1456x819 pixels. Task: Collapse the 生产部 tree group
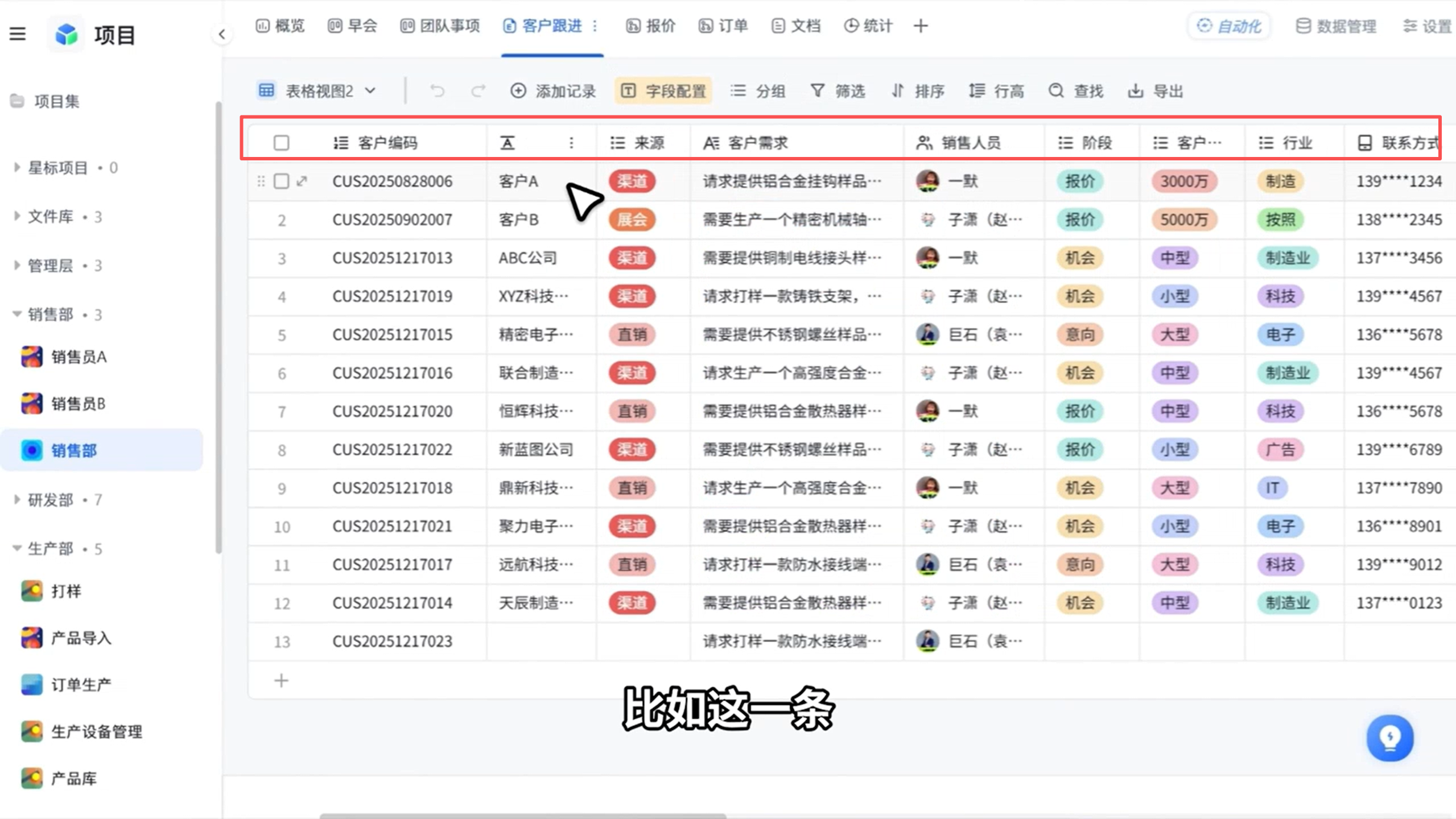[17, 548]
